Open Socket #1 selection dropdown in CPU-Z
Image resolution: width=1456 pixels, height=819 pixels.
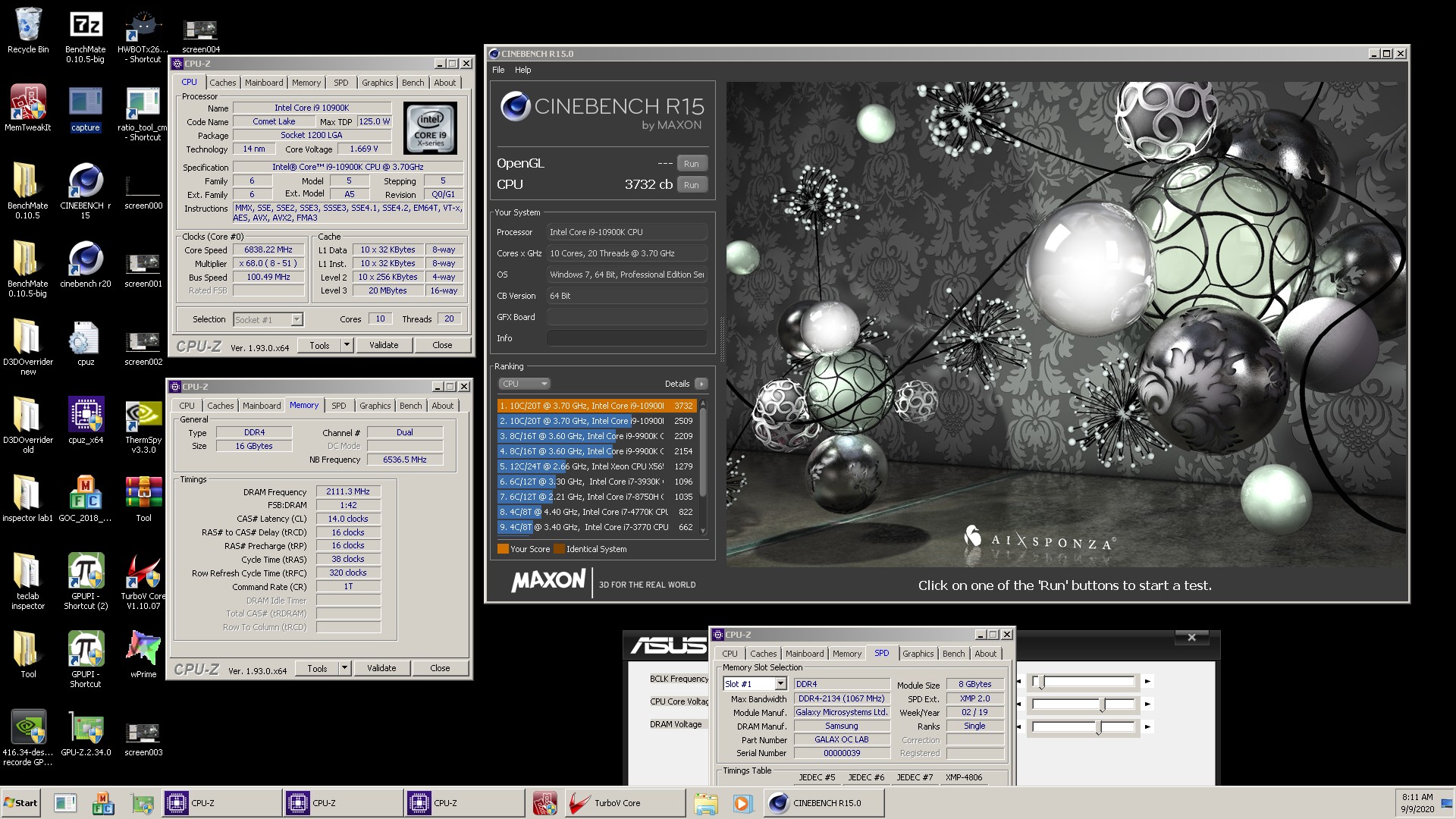268,320
